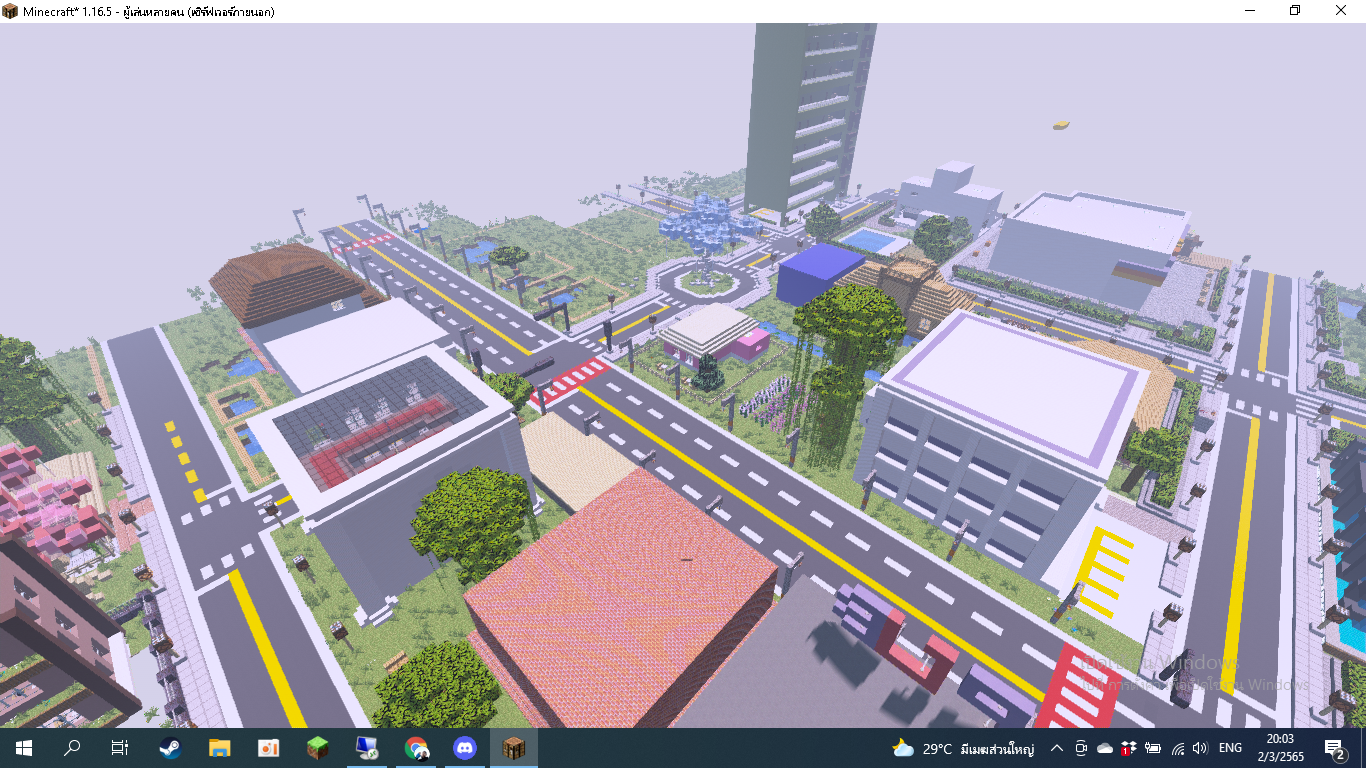Open the weather widget showing 29°C

pyautogui.click(x=962, y=748)
